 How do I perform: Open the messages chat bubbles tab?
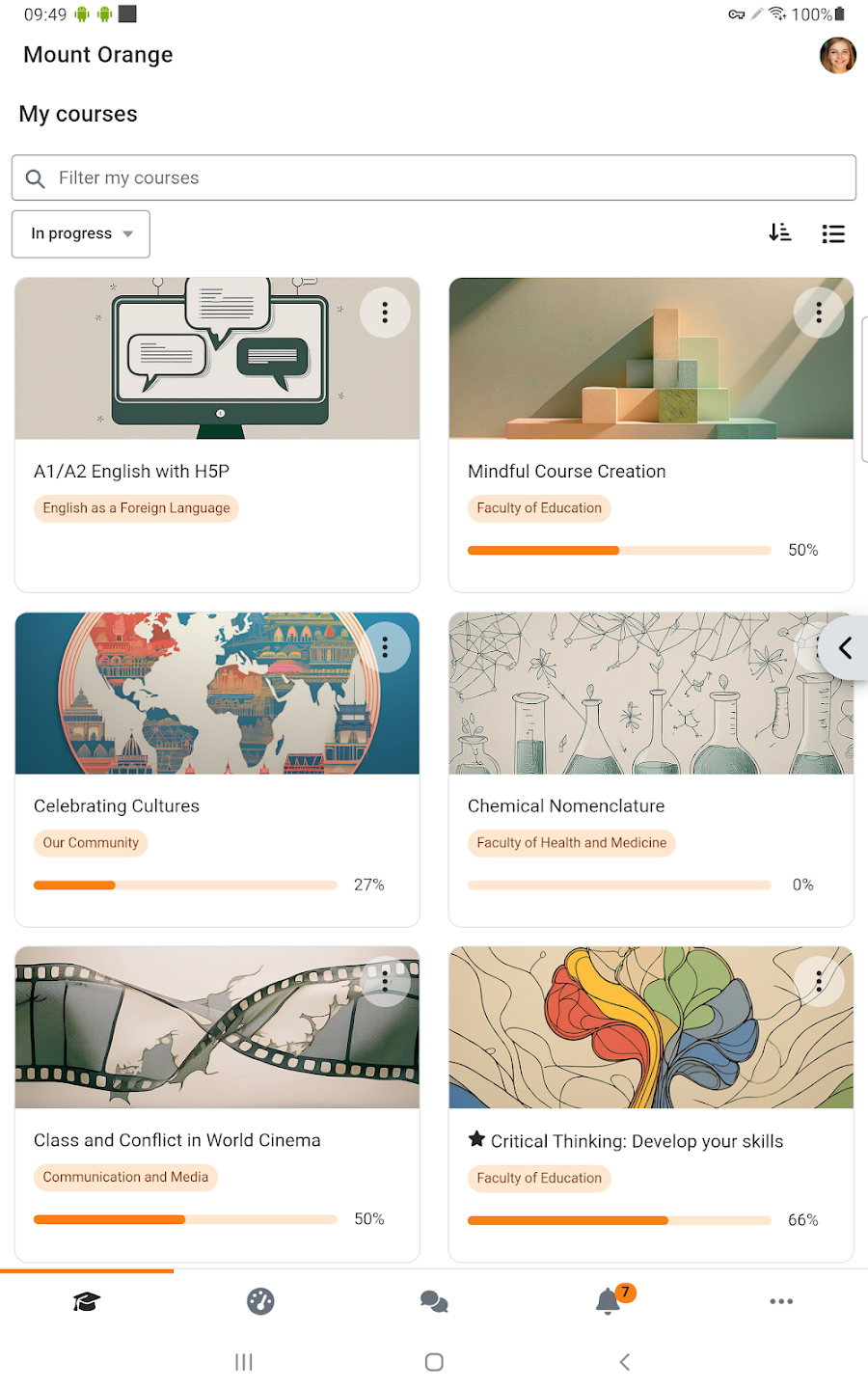tap(434, 1301)
